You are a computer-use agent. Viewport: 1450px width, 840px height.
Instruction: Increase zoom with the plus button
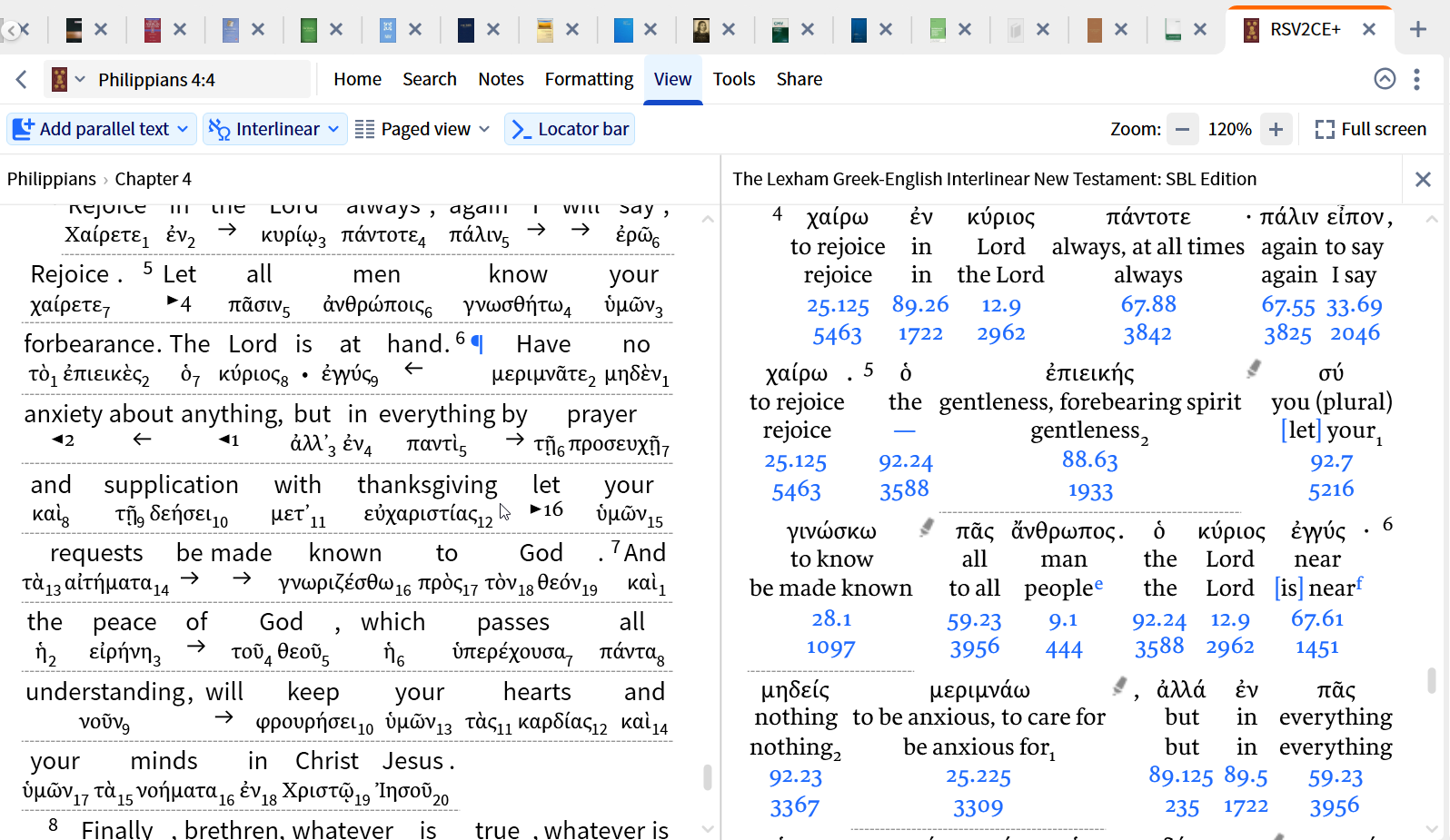point(1276,129)
